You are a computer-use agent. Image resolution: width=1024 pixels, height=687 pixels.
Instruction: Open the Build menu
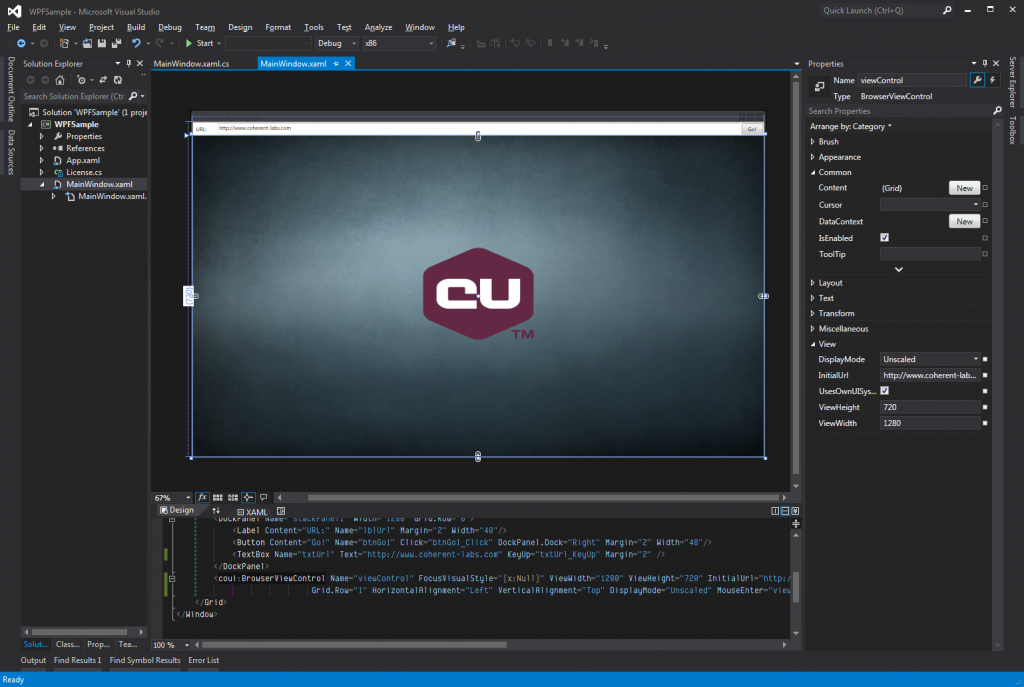click(x=136, y=27)
